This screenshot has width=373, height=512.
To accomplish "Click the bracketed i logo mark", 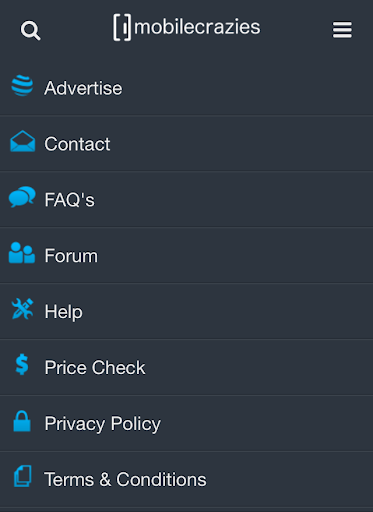I will [122, 28].
